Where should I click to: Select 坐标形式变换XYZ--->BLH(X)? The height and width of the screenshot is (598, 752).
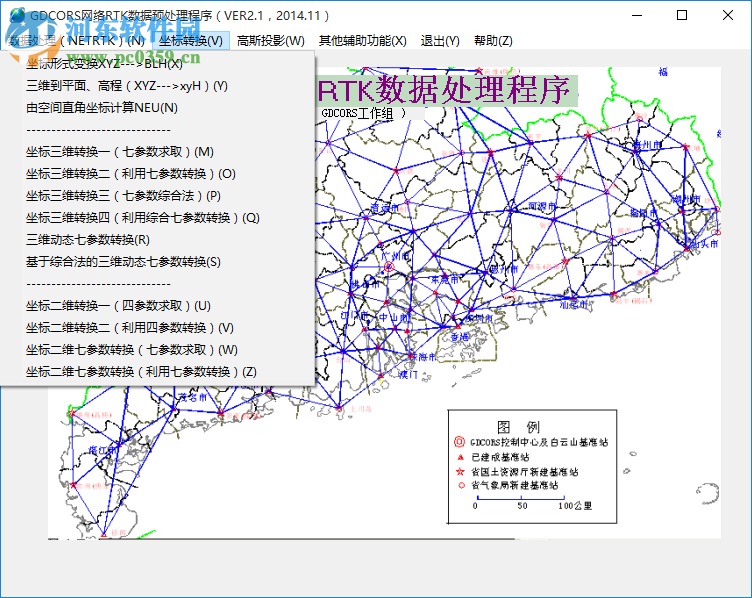(104, 64)
